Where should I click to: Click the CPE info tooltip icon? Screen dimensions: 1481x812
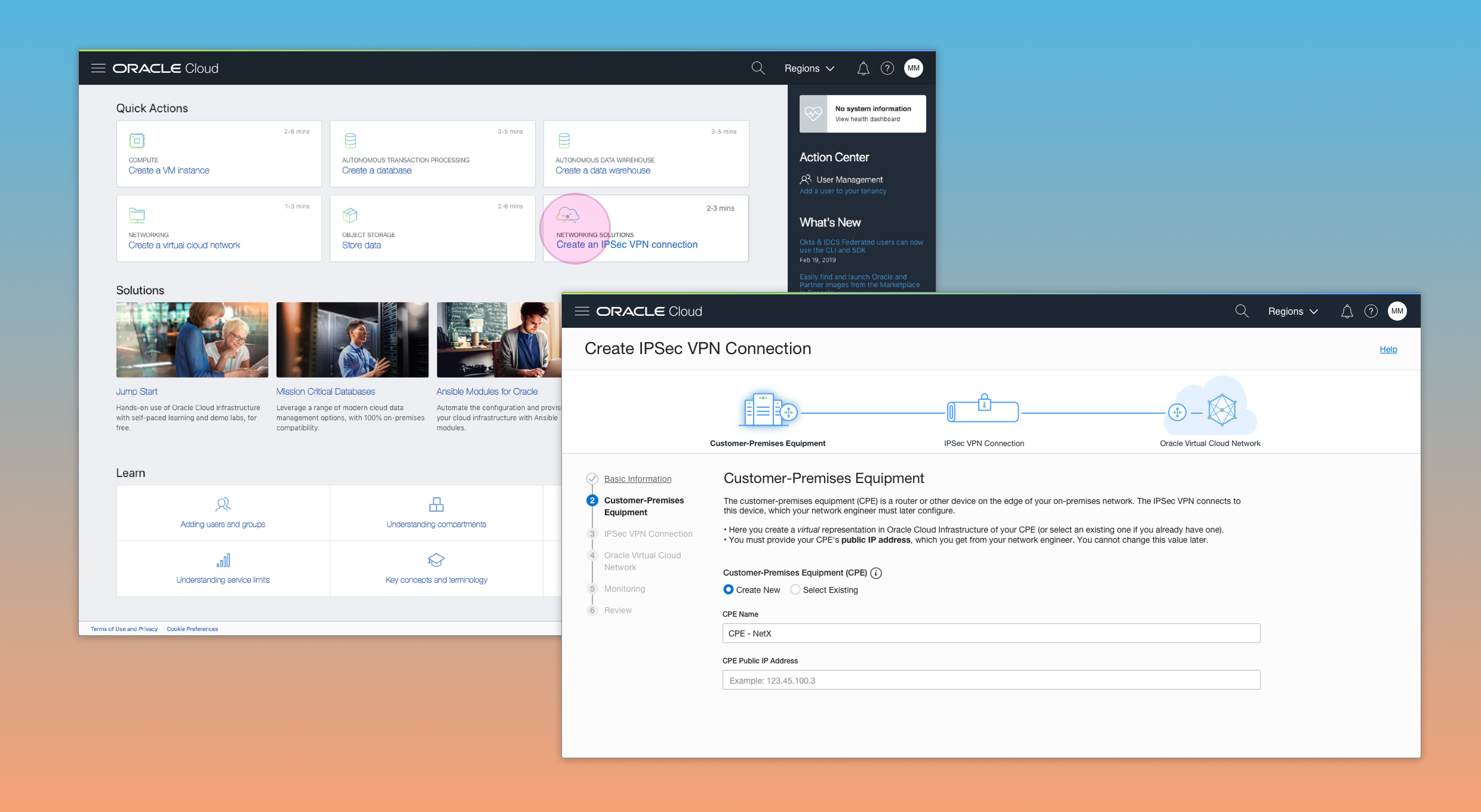coord(876,573)
